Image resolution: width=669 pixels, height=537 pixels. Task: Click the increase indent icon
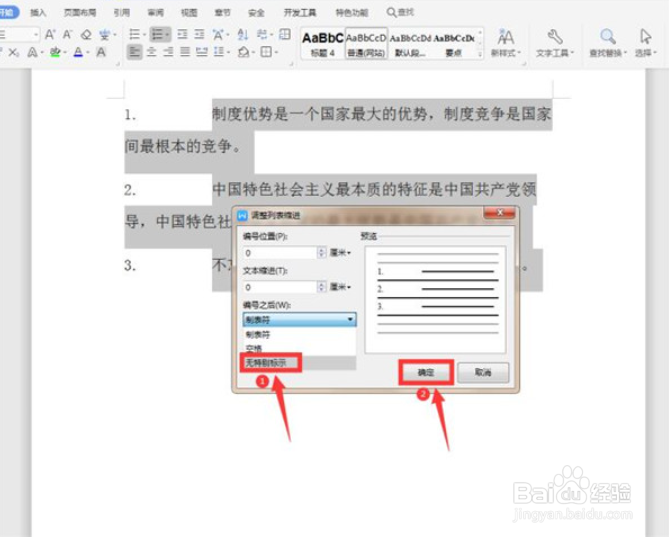199,34
